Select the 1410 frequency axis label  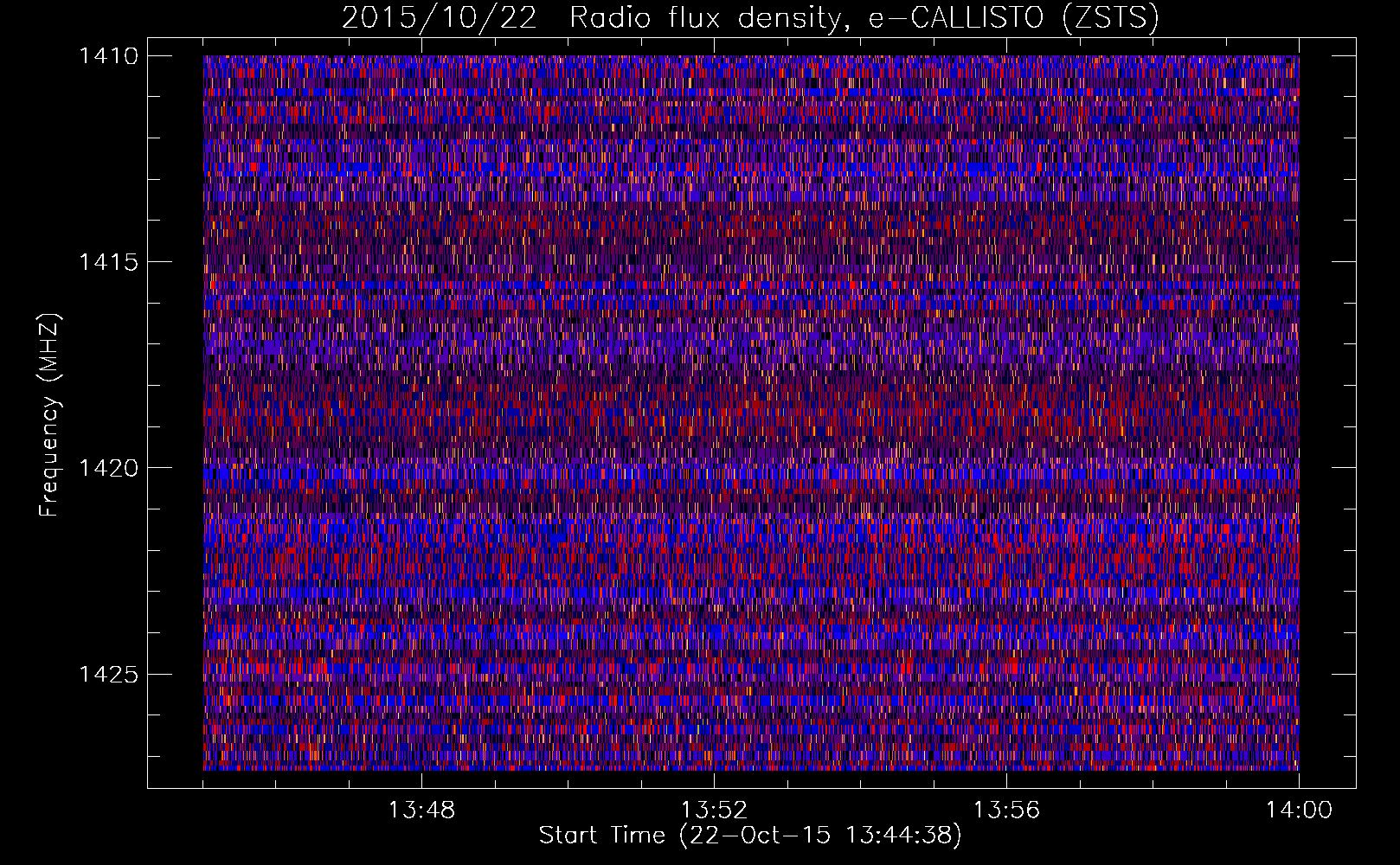pos(108,56)
